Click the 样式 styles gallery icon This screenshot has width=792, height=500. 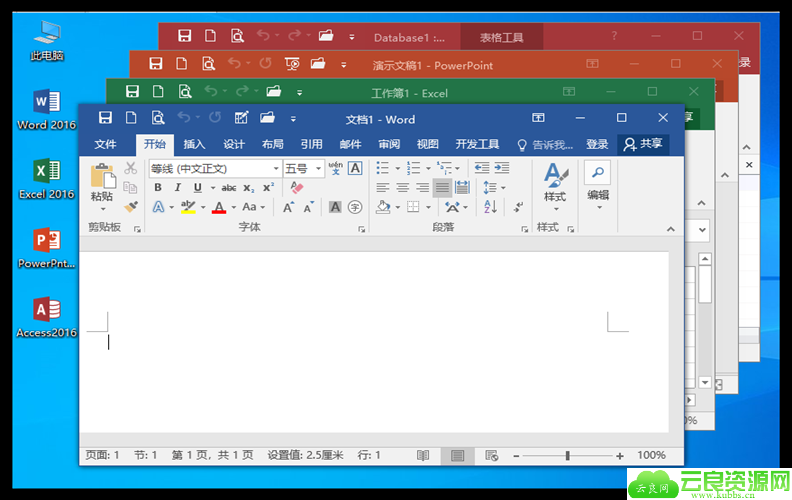coord(555,187)
